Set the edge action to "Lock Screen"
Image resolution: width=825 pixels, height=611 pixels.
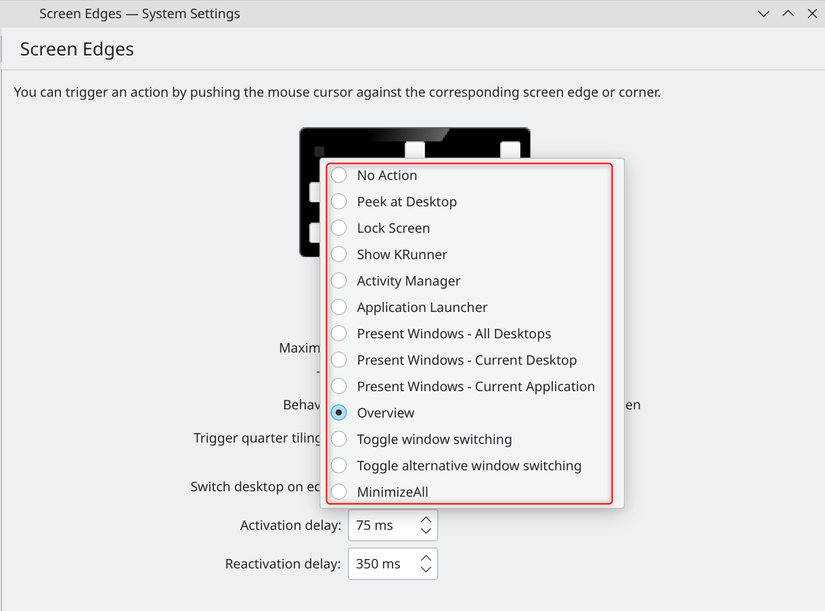click(x=339, y=227)
